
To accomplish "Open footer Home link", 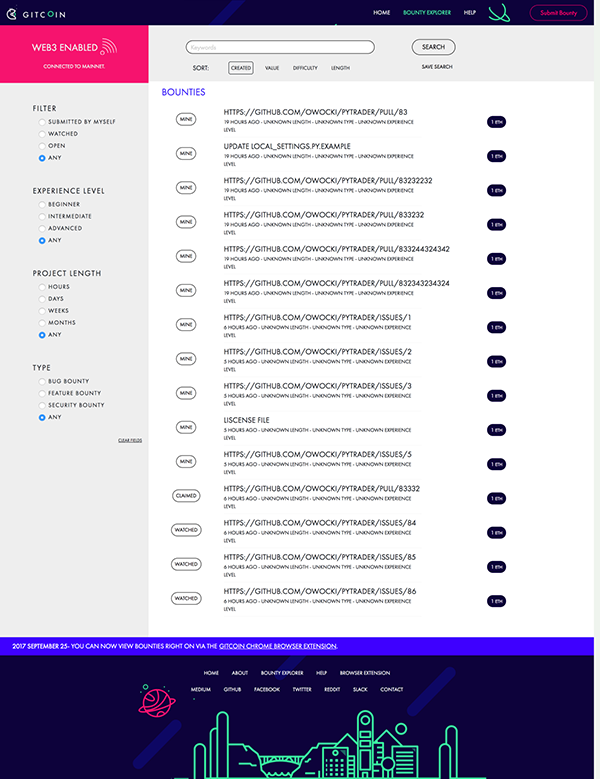I will (211, 673).
